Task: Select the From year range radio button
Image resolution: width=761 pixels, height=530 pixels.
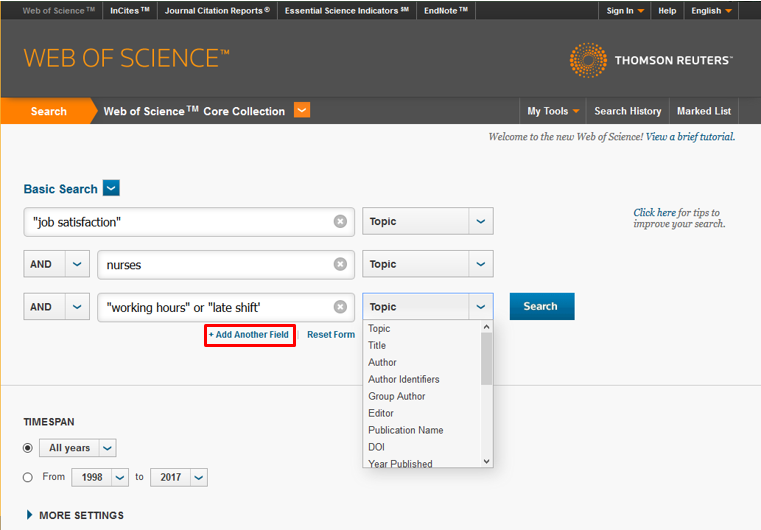Action: pyautogui.click(x=28, y=478)
